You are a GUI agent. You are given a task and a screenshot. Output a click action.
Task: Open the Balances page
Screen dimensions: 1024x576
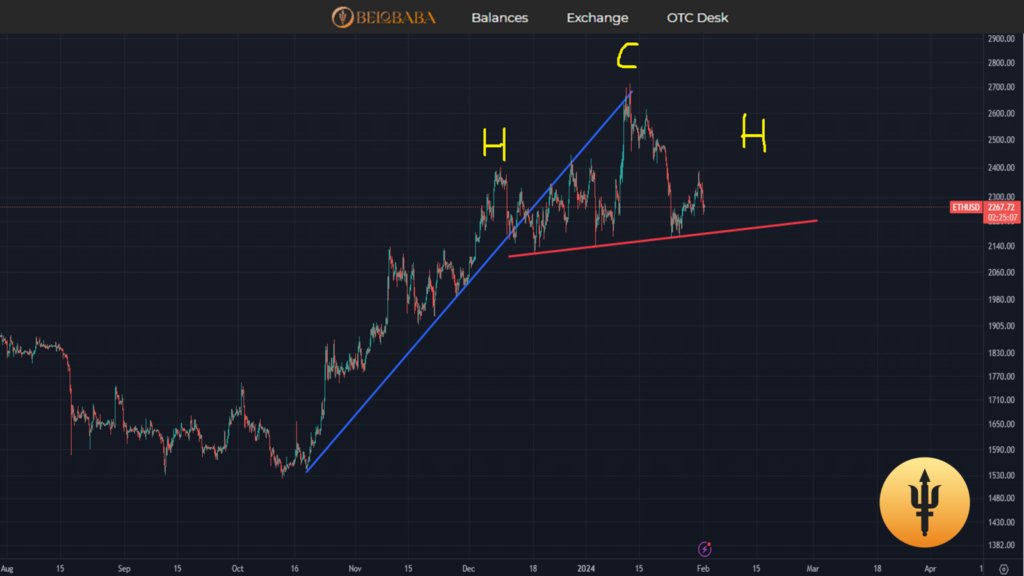tap(499, 18)
